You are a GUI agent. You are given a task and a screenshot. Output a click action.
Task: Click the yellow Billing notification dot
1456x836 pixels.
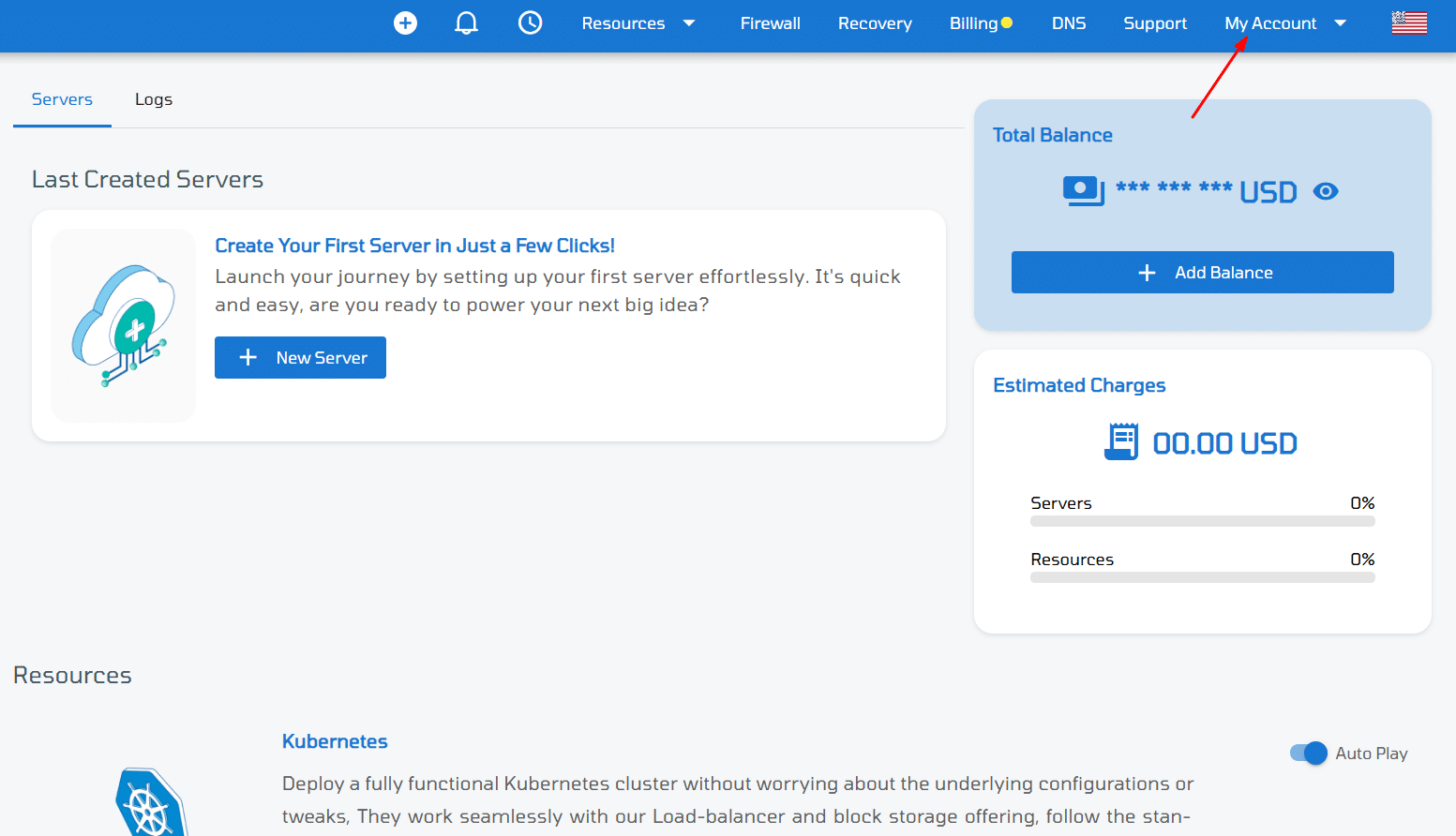1007,22
